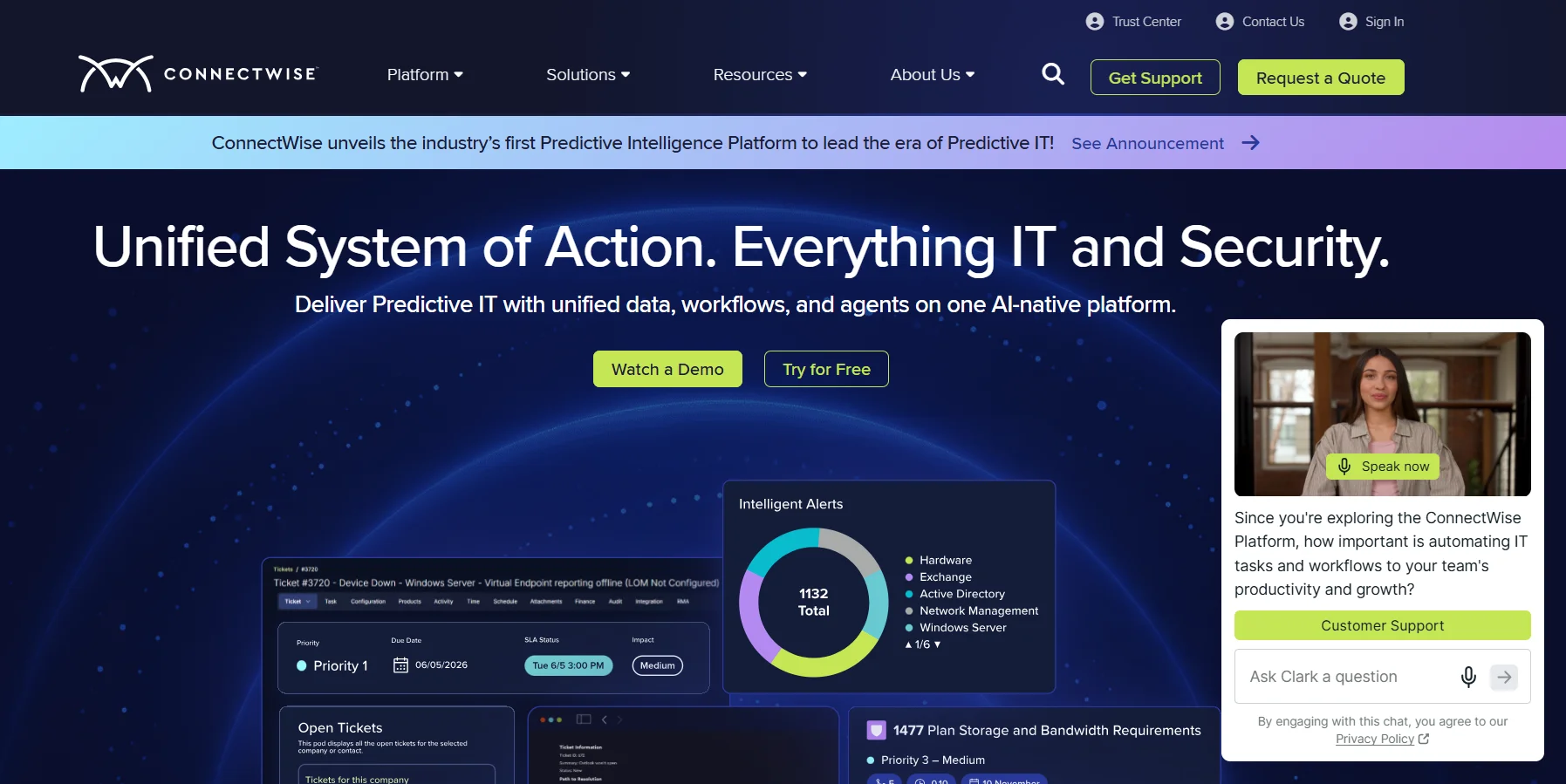Choose the Customer Support chat option

click(1383, 625)
